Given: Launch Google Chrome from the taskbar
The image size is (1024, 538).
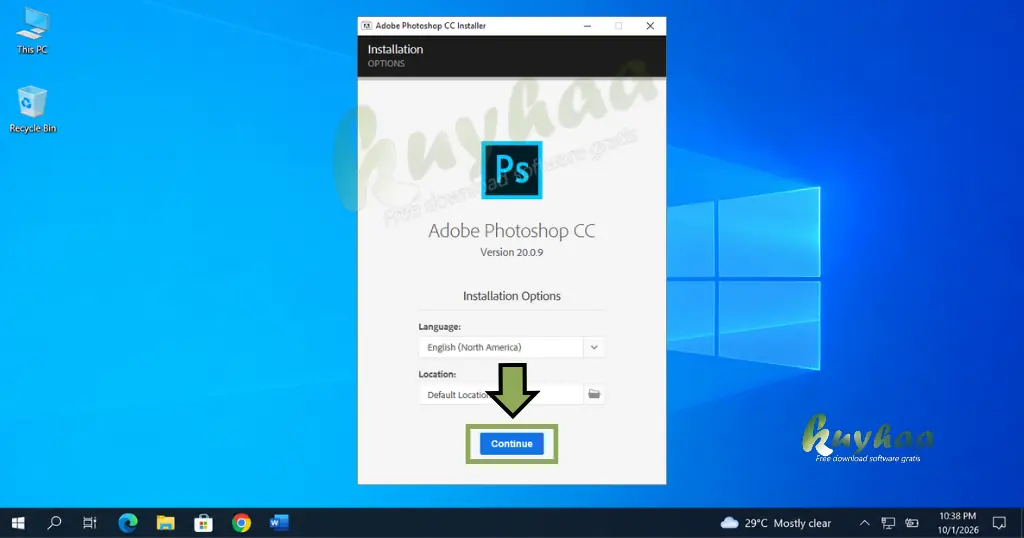Looking at the screenshot, I should [242, 523].
